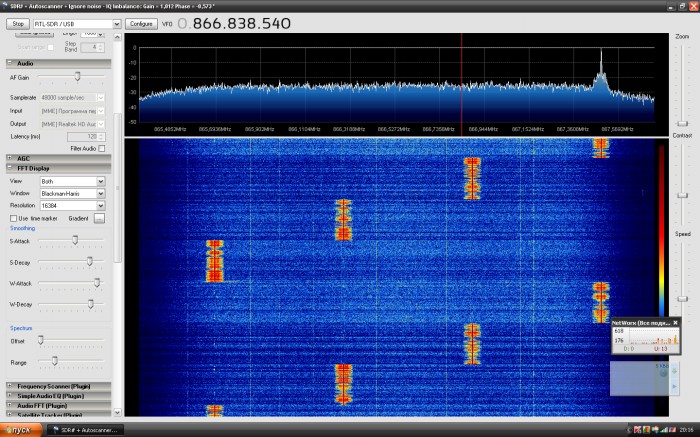Click the green download arrow in translucent widget
This screenshot has width=700, height=437.
tap(674, 370)
